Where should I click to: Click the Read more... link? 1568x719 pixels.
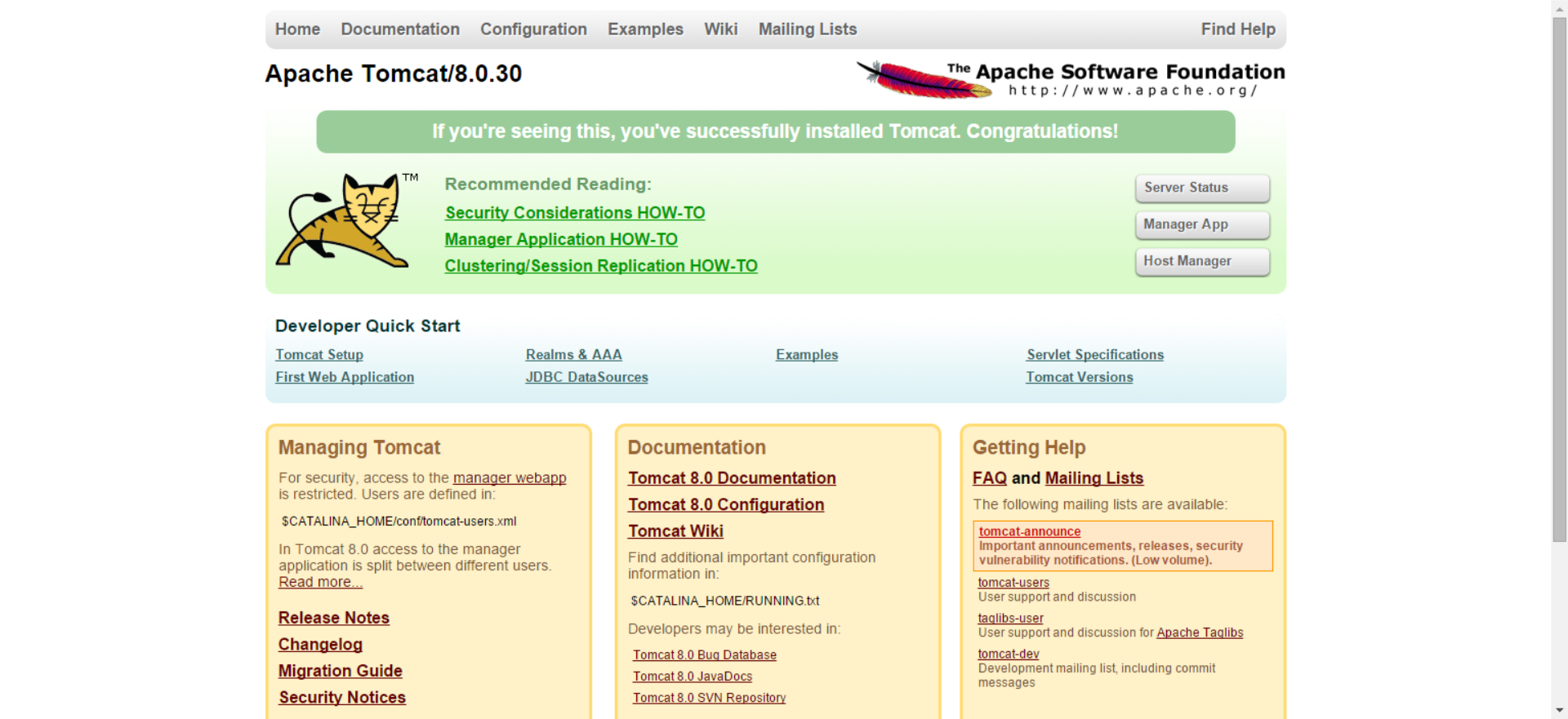tap(320, 582)
